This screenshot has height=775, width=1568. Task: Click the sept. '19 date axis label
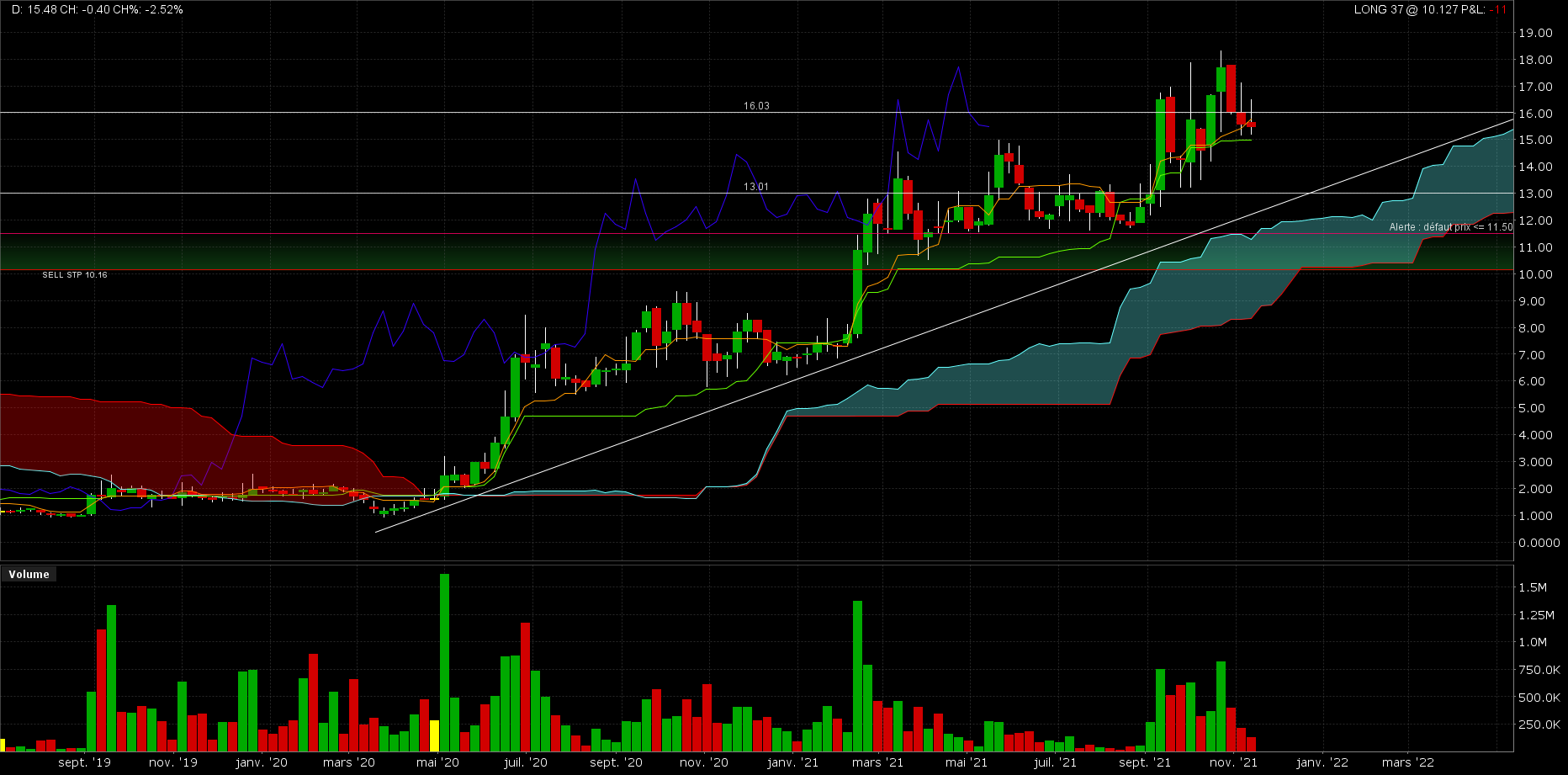point(84,762)
